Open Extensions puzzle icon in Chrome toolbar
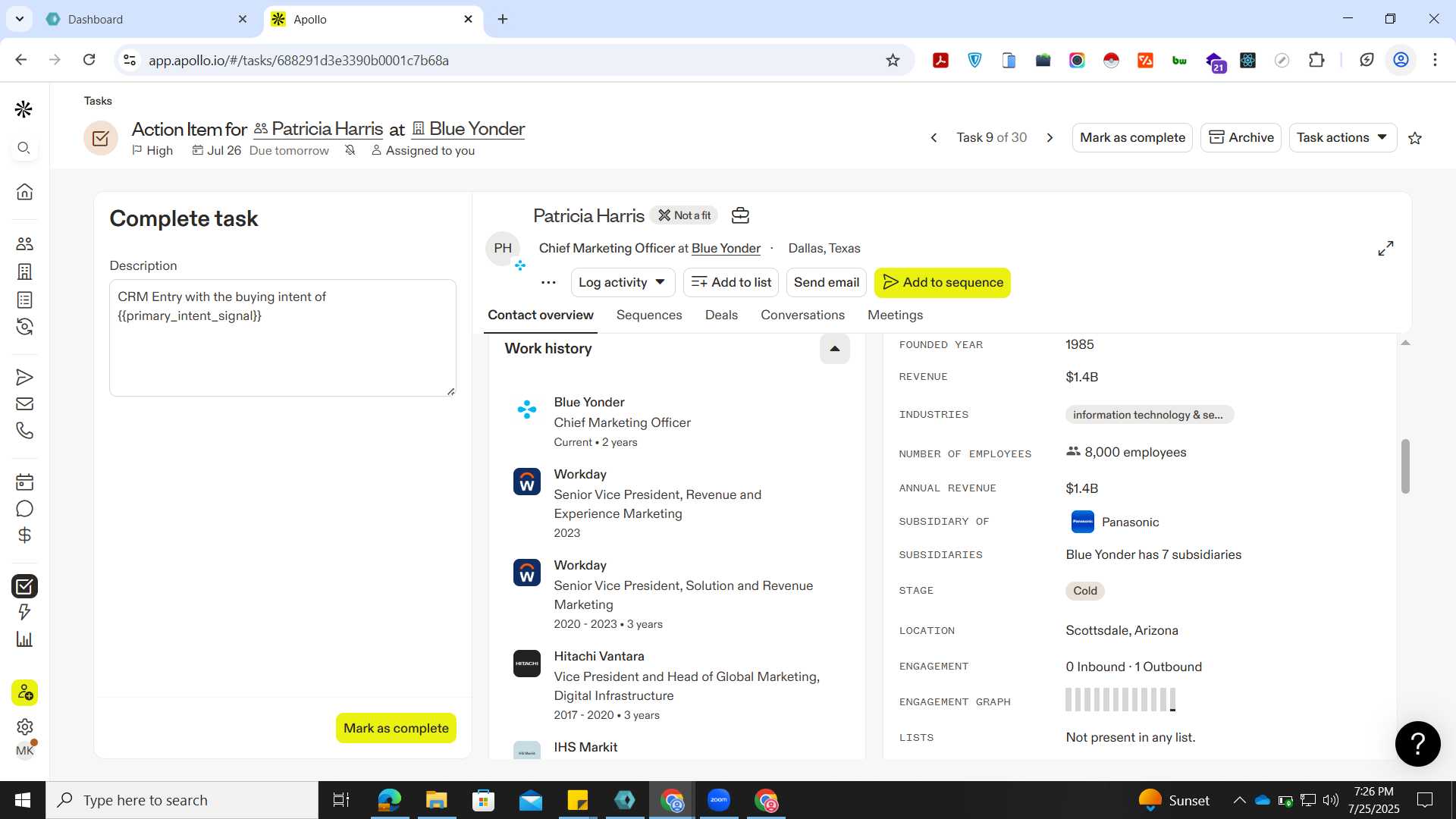The image size is (1456, 819). pyautogui.click(x=1316, y=60)
